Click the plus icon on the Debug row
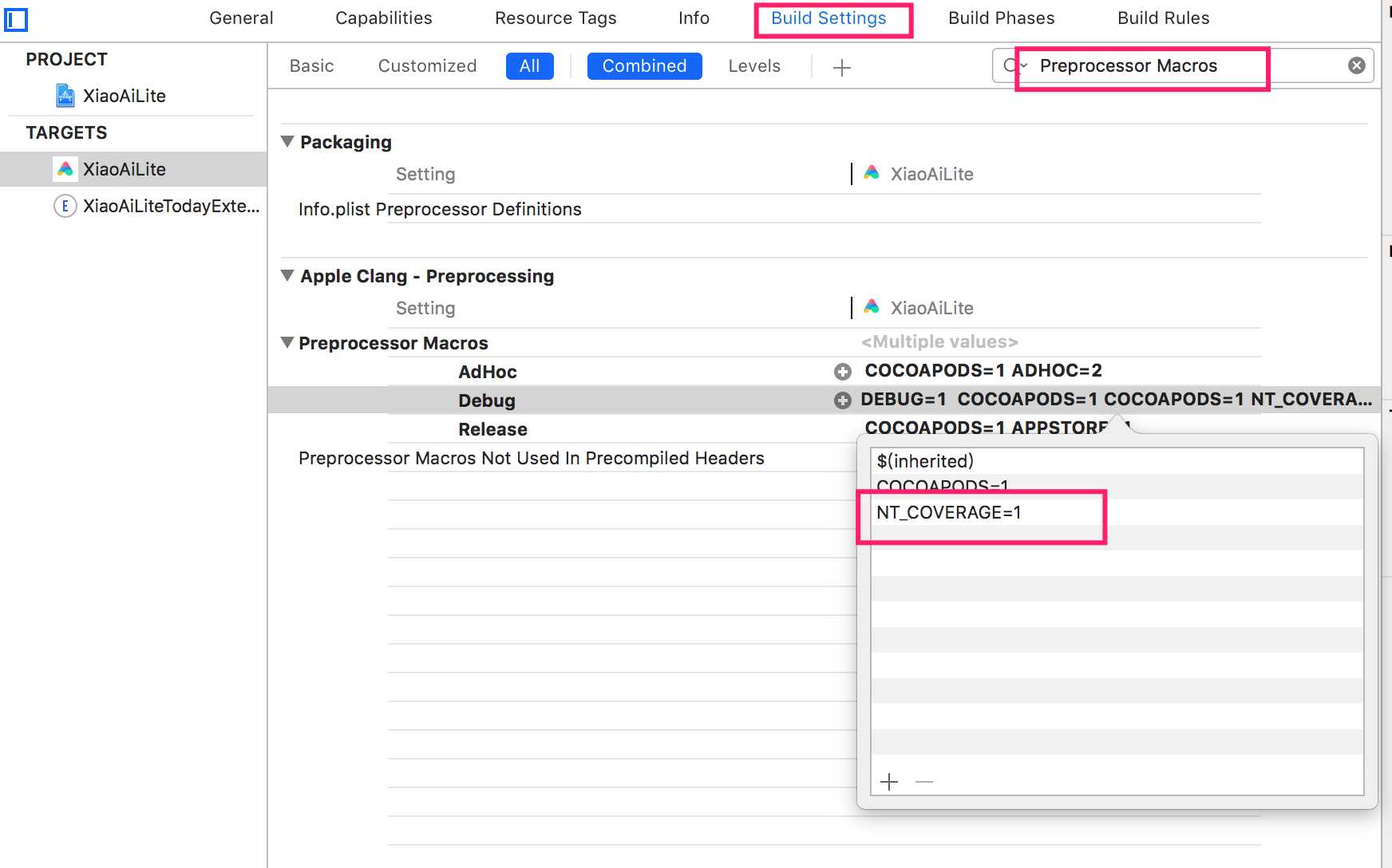The width and height of the screenshot is (1392, 868). coord(842,400)
